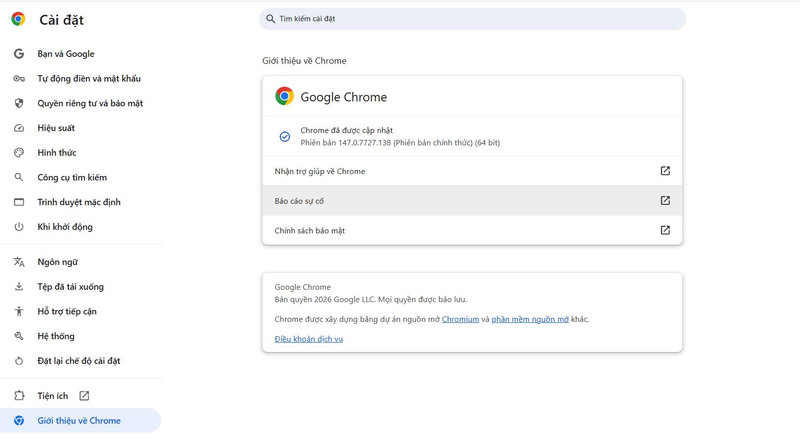Click the palette icon for Hình thức

point(19,153)
